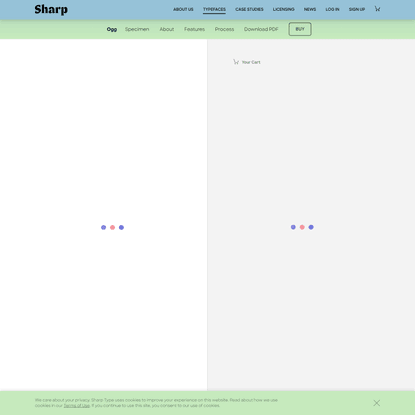Image resolution: width=415 pixels, height=415 pixels.
Task: Click the Log In link
Action: point(332,9)
